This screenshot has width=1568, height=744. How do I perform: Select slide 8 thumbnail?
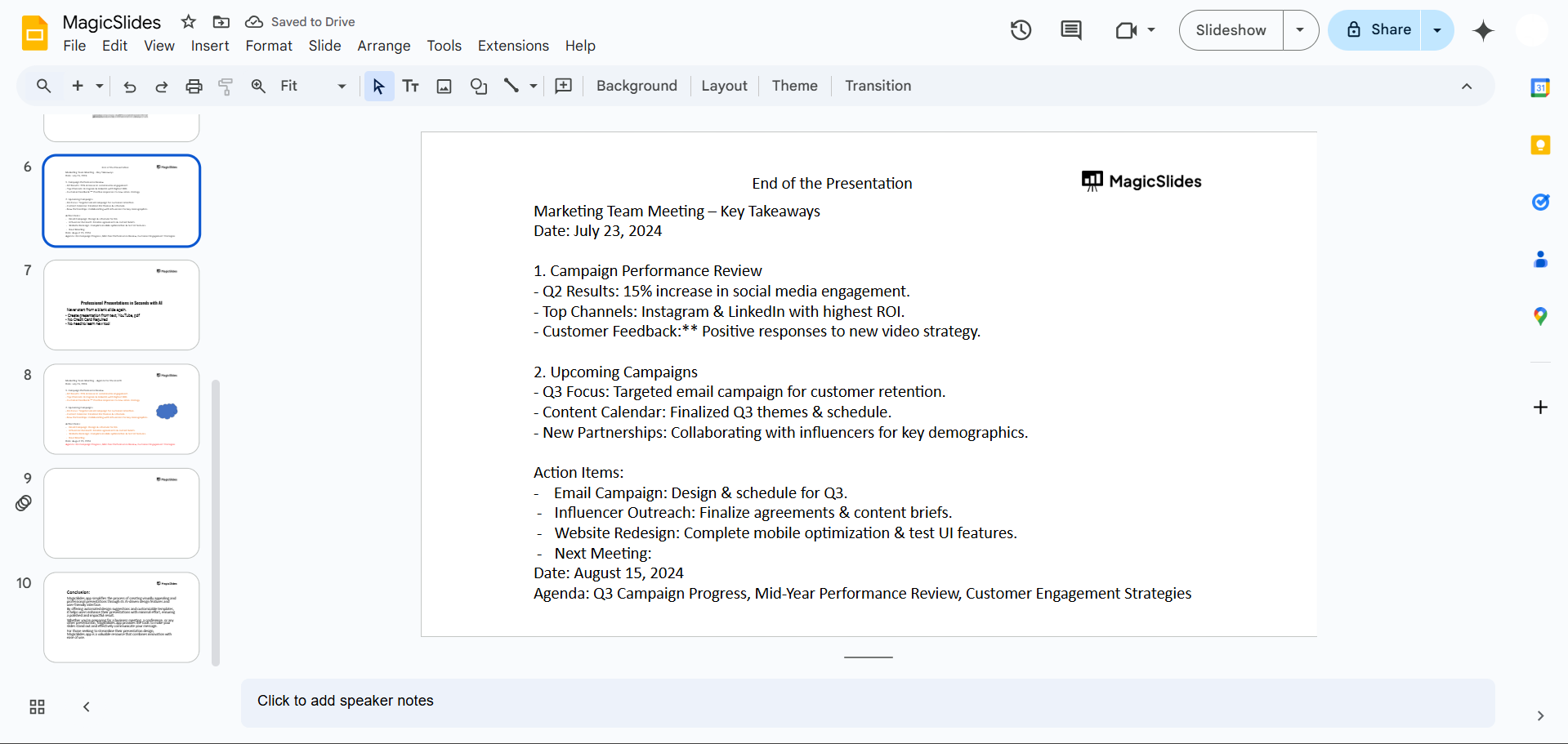click(x=122, y=409)
